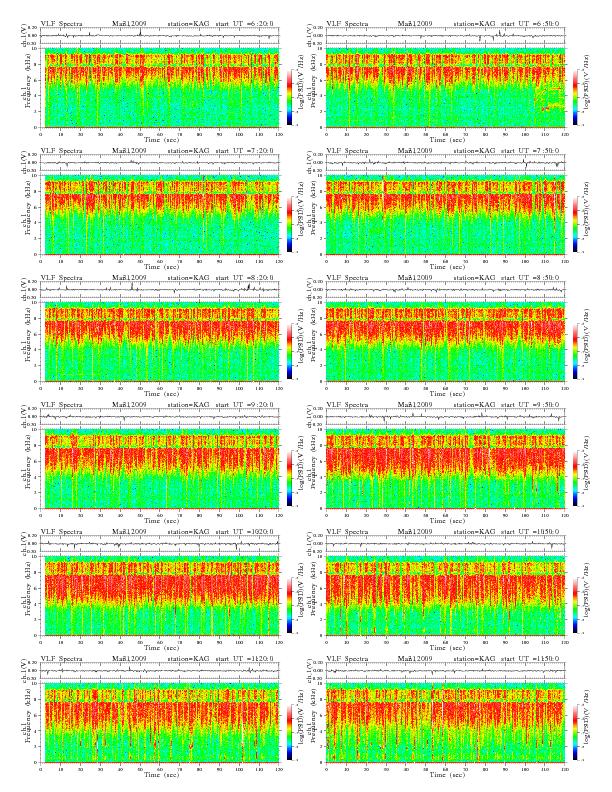Click the "start UT =9:20:0" title text
Screen dimensions: 612x792
pyautogui.click(x=244, y=405)
